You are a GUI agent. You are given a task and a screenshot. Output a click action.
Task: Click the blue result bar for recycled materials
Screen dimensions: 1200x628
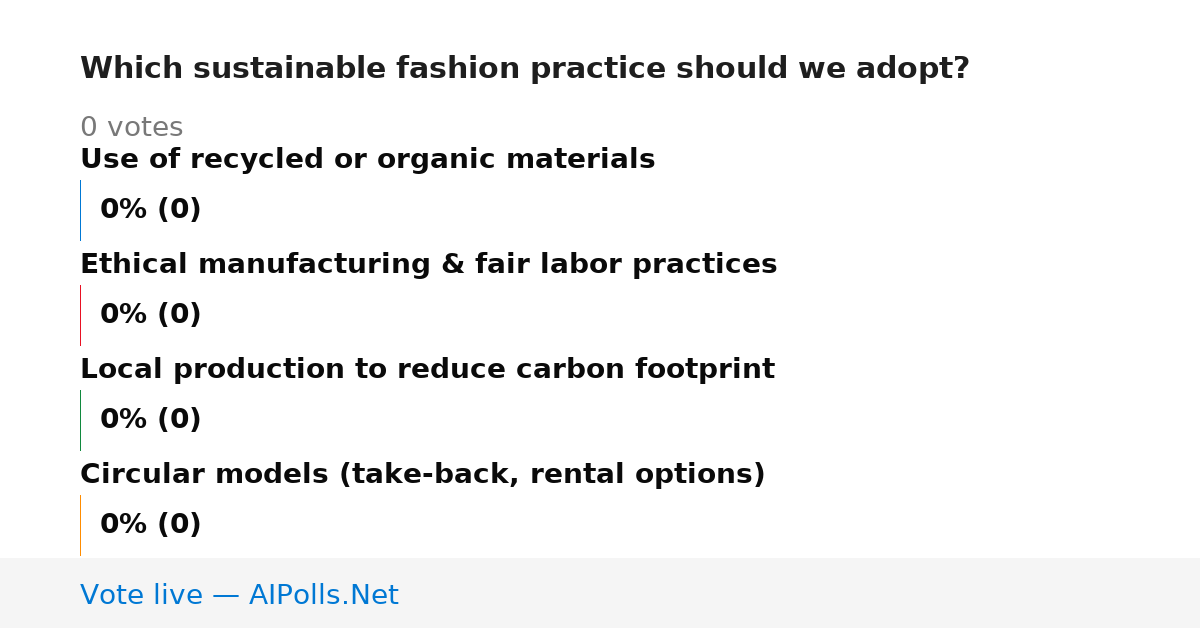(80, 210)
